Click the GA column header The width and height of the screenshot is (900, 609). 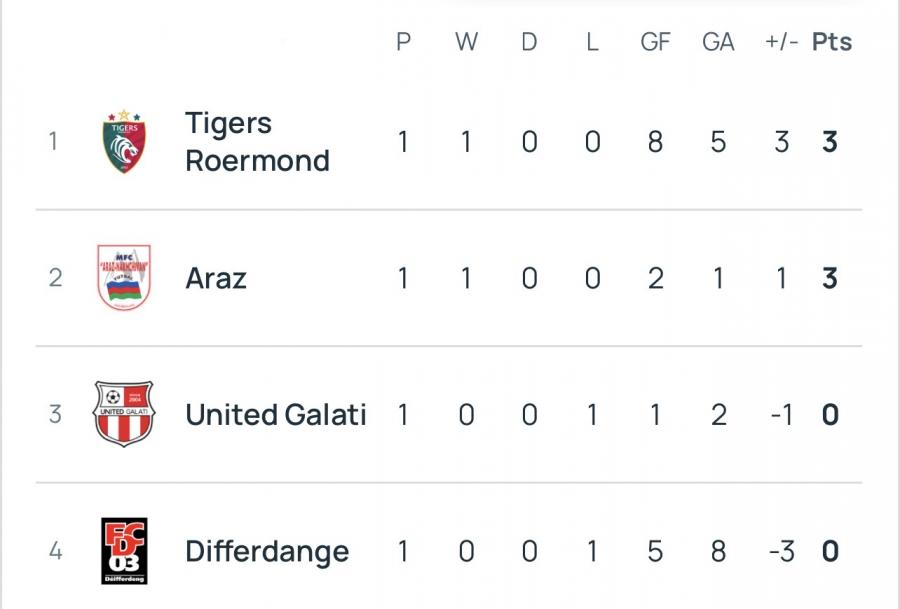click(x=718, y=42)
